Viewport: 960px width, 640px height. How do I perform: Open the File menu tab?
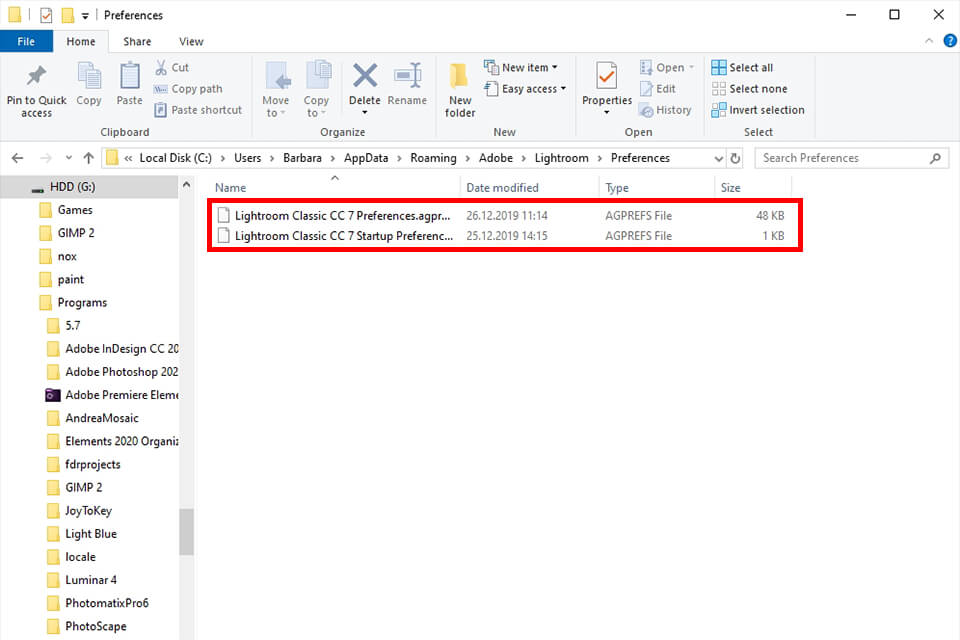click(x=26, y=42)
